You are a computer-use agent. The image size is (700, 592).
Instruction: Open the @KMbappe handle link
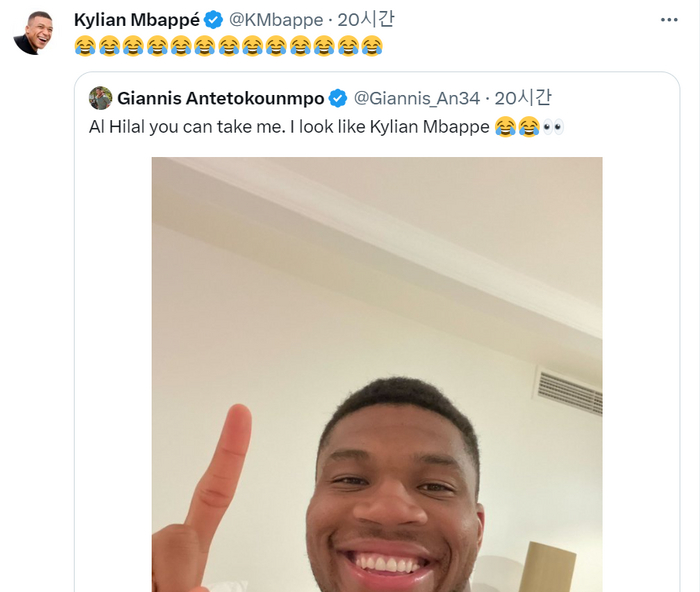(x=275, y=20)
